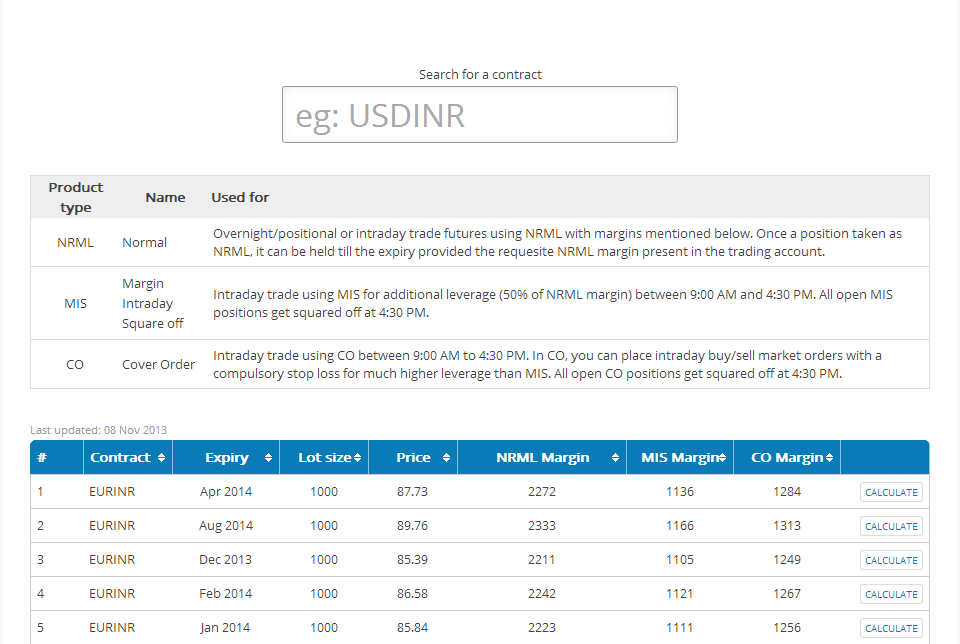Click MIS margin value 1166
The height and width of the screenshot is (644, 960).
(680, 526)
